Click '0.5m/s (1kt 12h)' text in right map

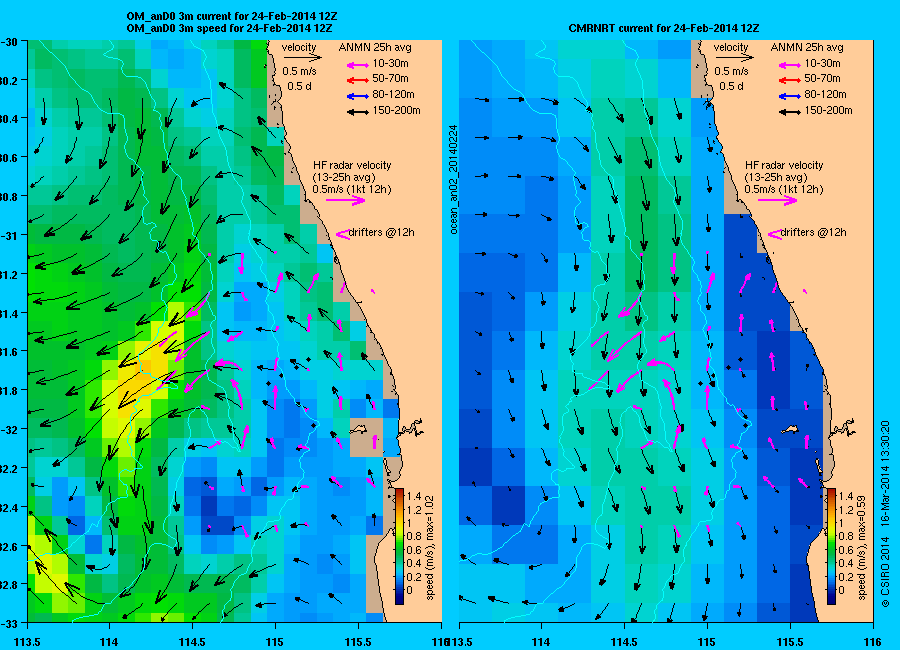tap(784, 189)
